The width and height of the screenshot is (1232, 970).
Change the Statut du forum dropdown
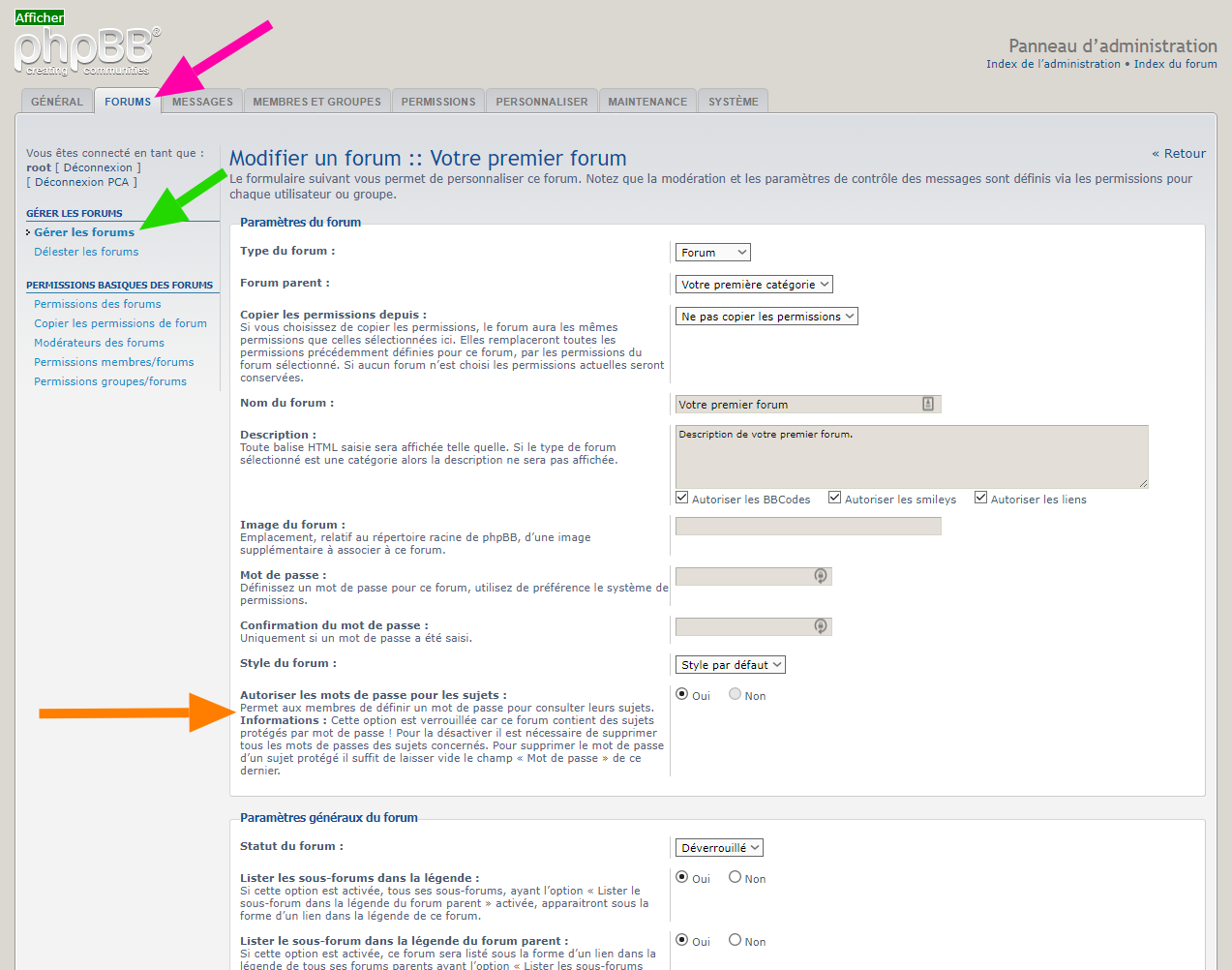coord(719,848)
